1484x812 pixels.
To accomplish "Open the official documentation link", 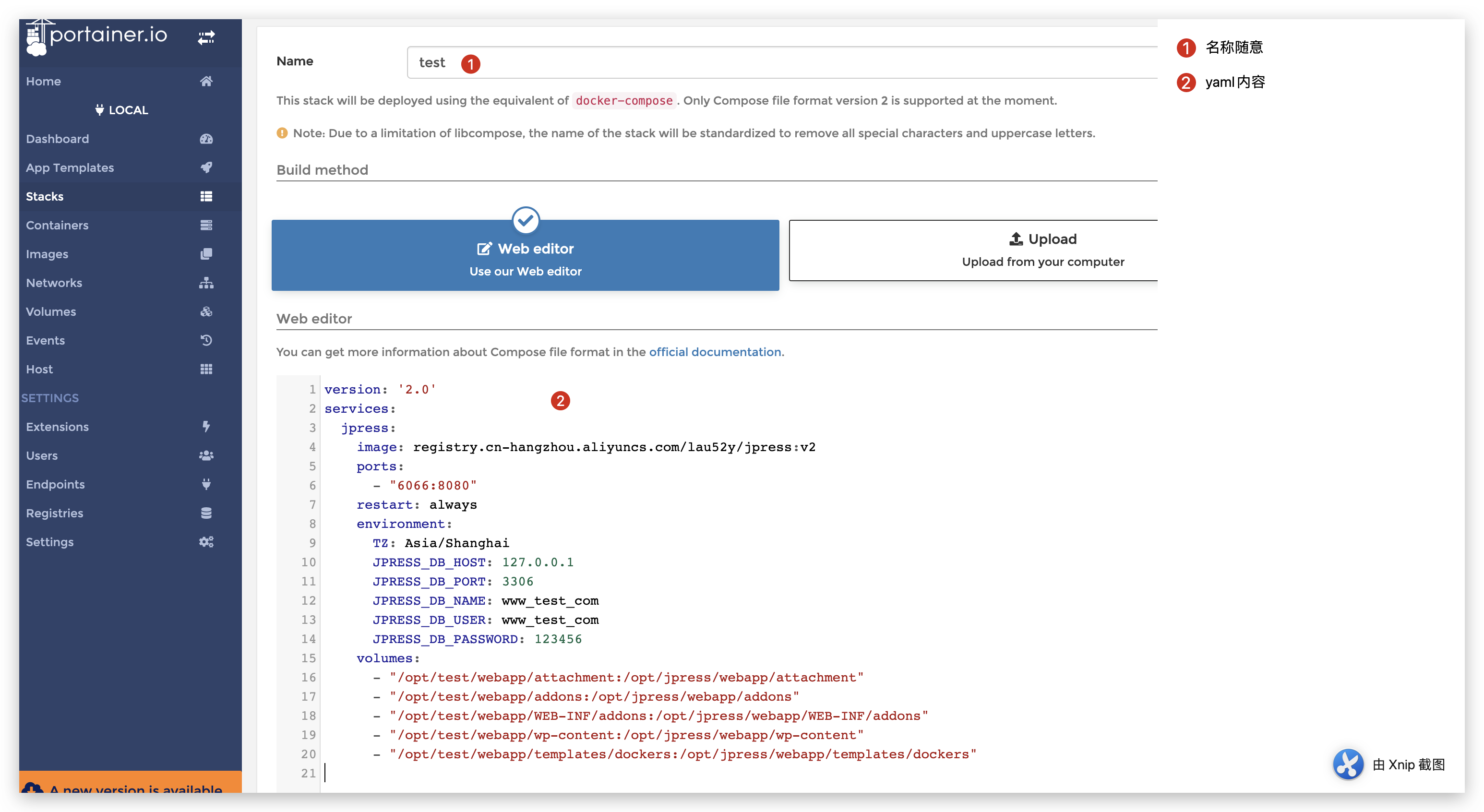I will [715, 352].
